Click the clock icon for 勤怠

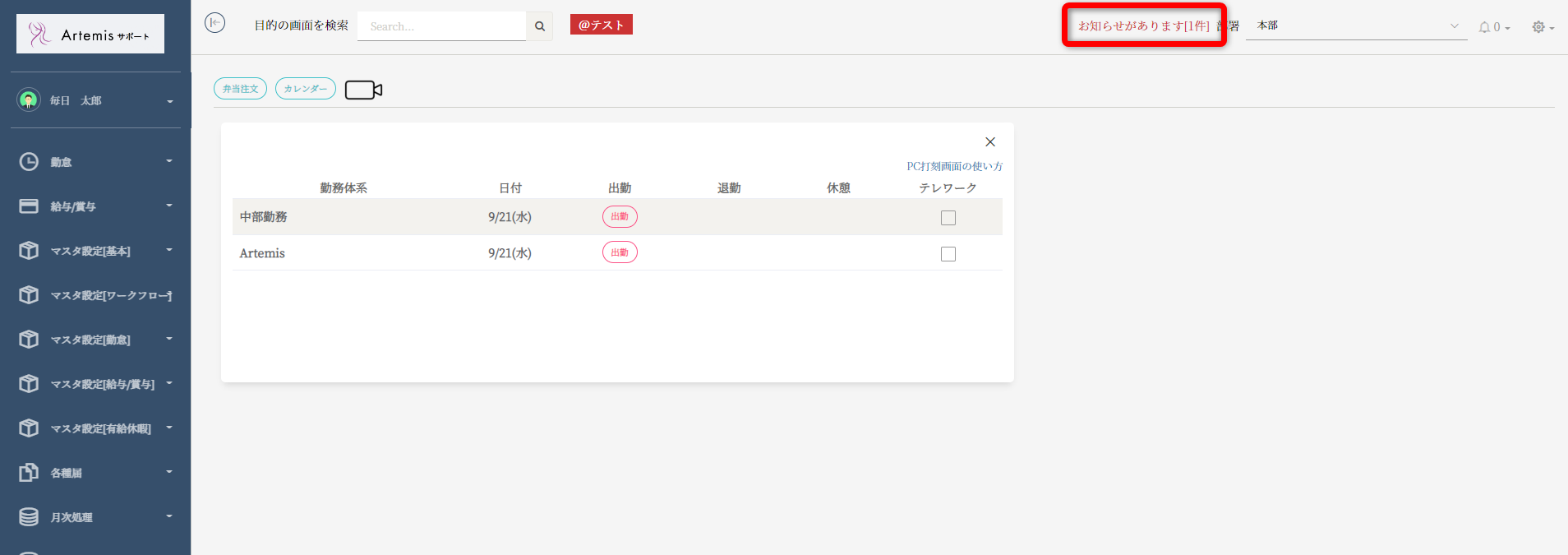[x=29, y=162]
